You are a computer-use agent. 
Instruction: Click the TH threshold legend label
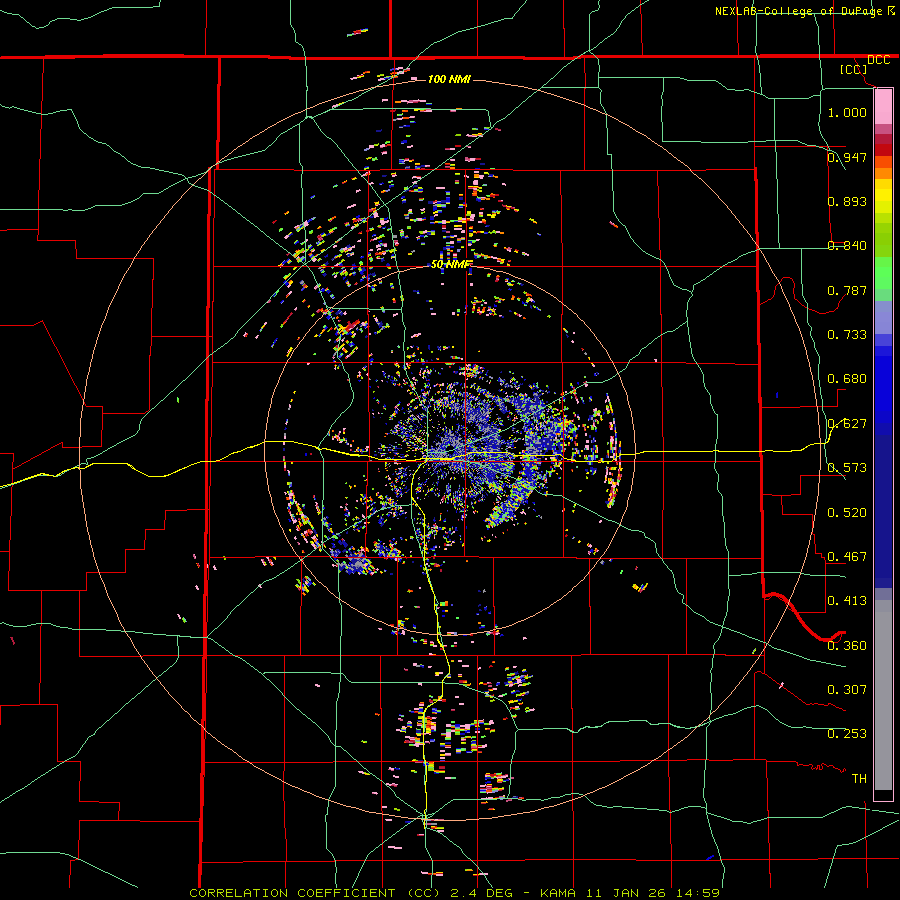pos(859,778)
